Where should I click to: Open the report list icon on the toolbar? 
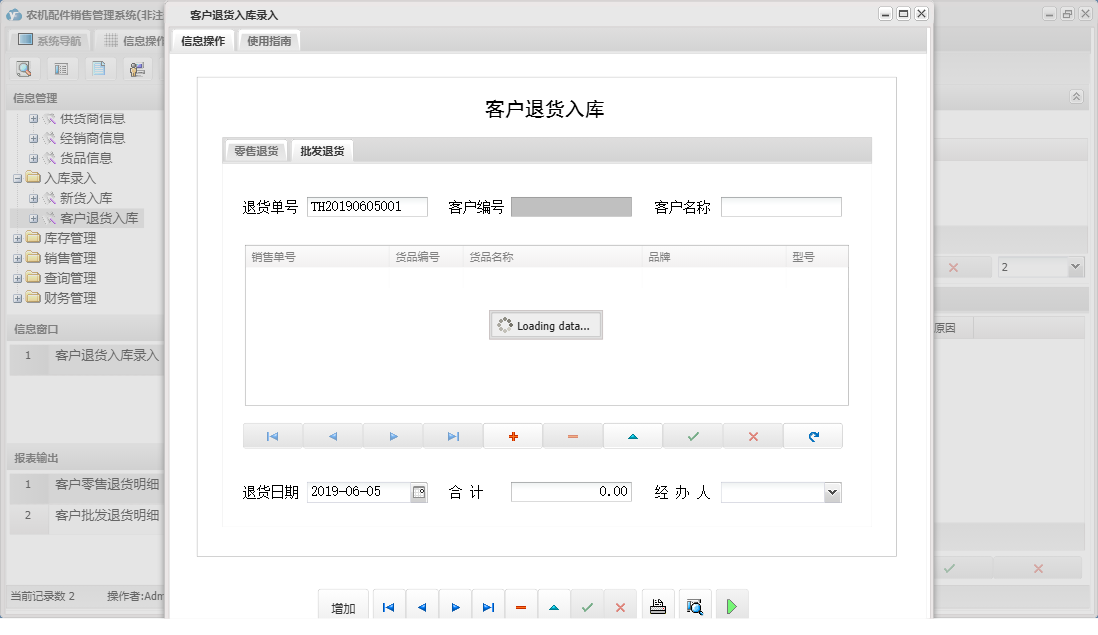(61, 68)
